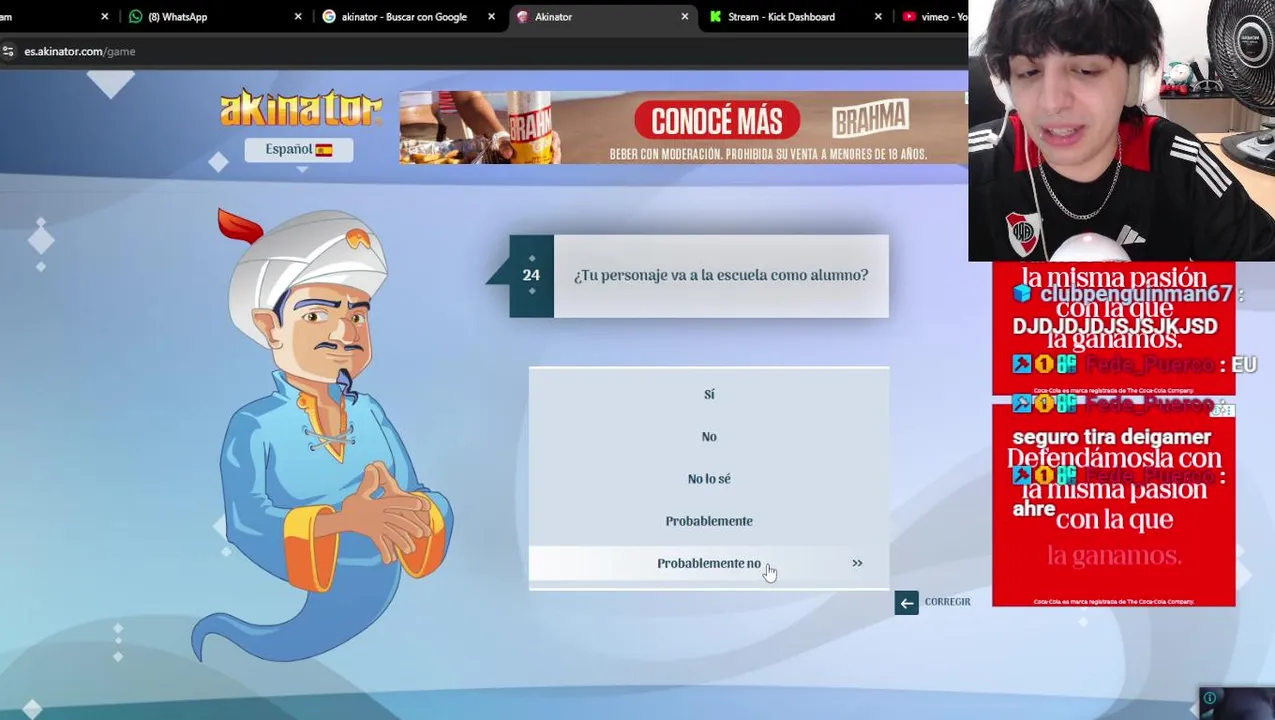Click the double arrow on "Probablemente no"
This screenshot has width=1275, height=720.
coord(857,563)
